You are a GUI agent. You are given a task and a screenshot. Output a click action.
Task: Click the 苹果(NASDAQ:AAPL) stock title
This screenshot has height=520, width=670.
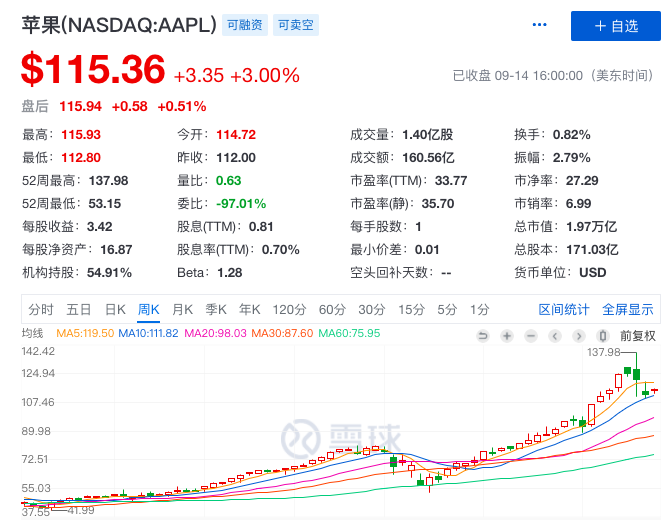tap(119, 25)
